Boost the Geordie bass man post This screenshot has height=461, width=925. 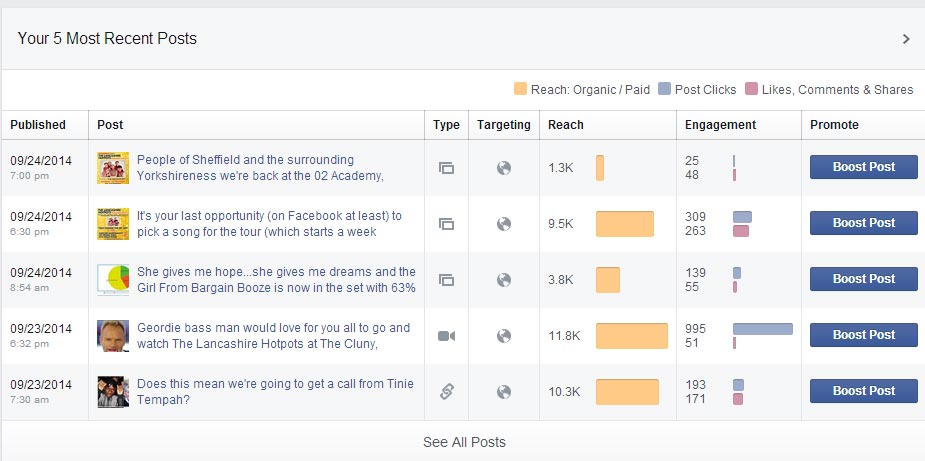point(863,335)
